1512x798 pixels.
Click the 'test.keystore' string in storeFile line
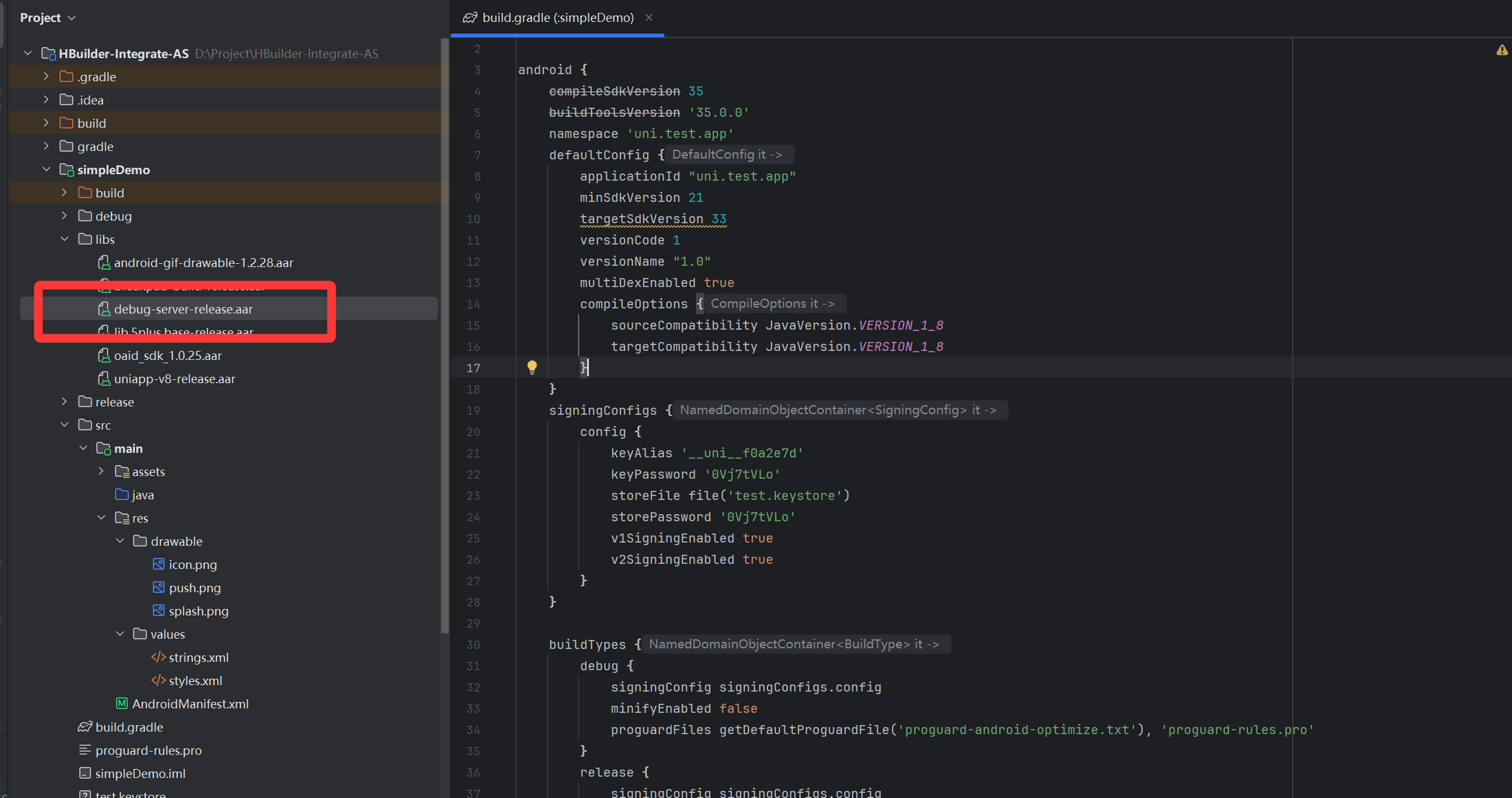[785, 495]
